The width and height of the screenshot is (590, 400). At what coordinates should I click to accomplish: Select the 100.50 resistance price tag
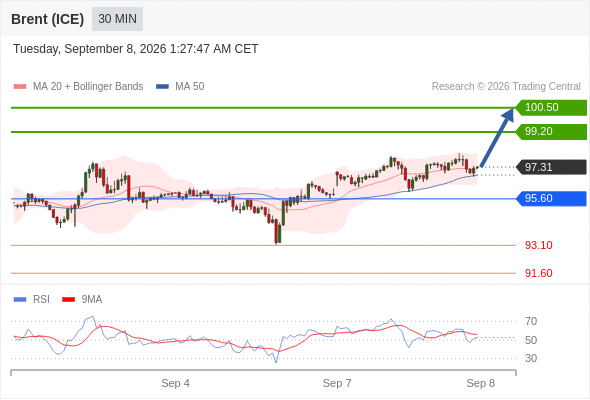point(550,108)
